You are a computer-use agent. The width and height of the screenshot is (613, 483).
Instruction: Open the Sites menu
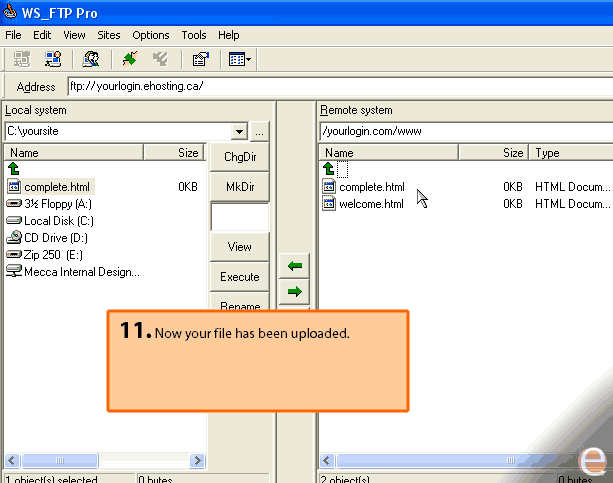[109, 35]
